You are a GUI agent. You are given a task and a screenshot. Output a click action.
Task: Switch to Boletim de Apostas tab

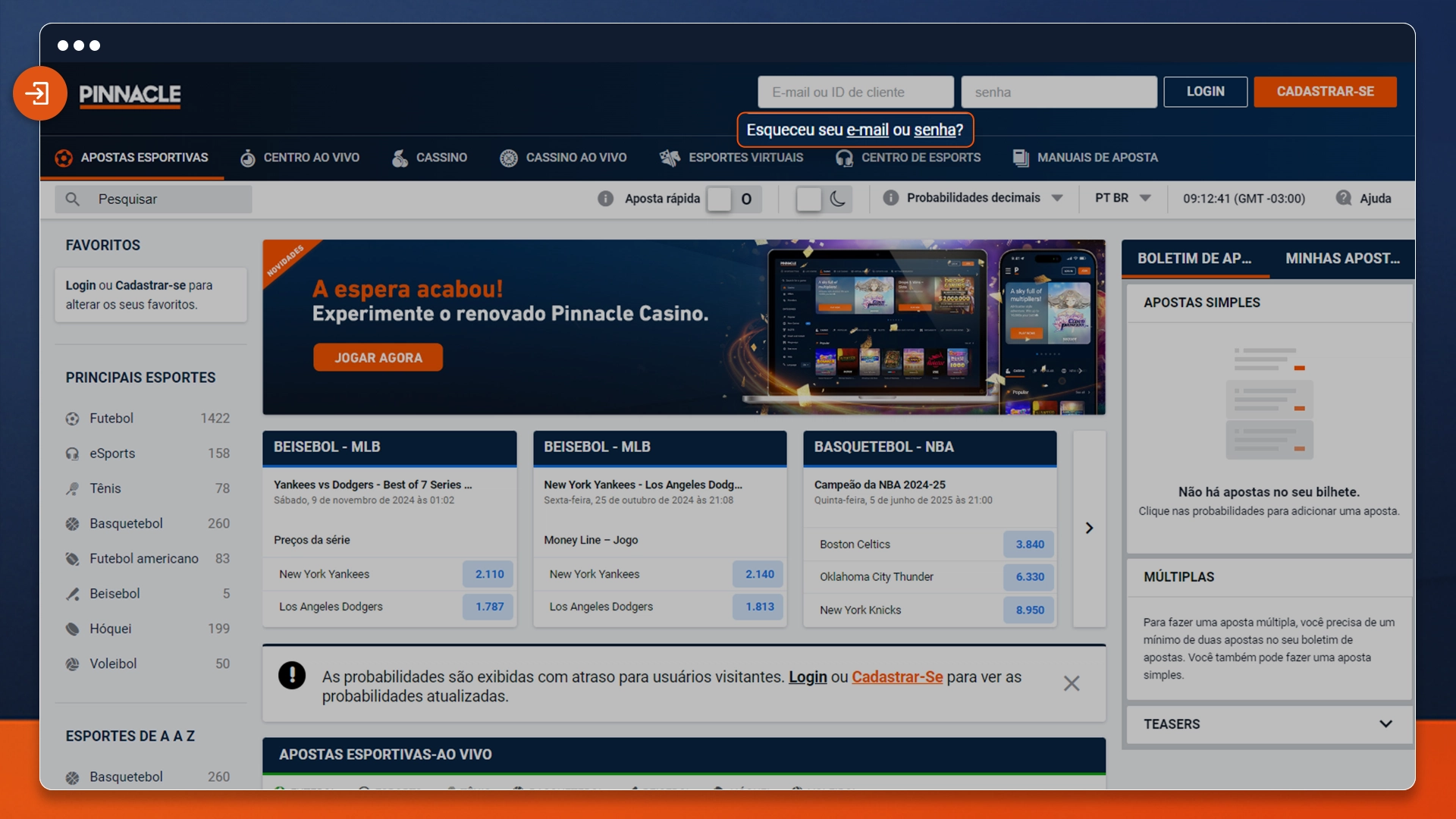[1195, 259]
